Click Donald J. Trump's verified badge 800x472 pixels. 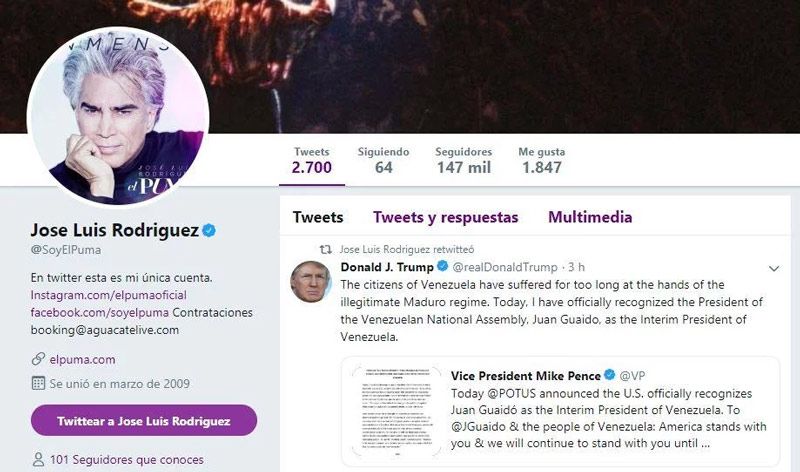click(443, 268)
